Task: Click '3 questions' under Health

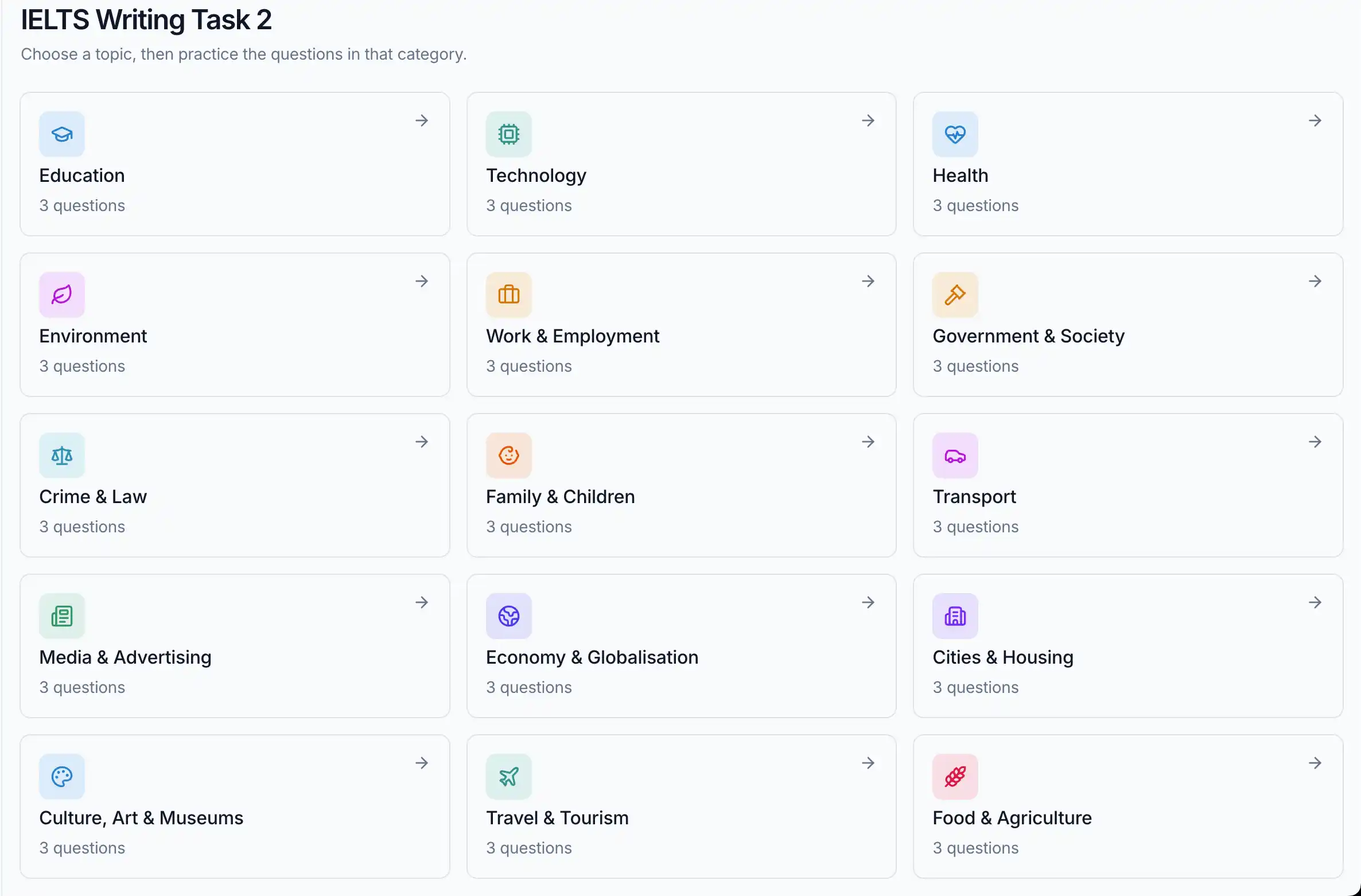Action: coord(975,205)
